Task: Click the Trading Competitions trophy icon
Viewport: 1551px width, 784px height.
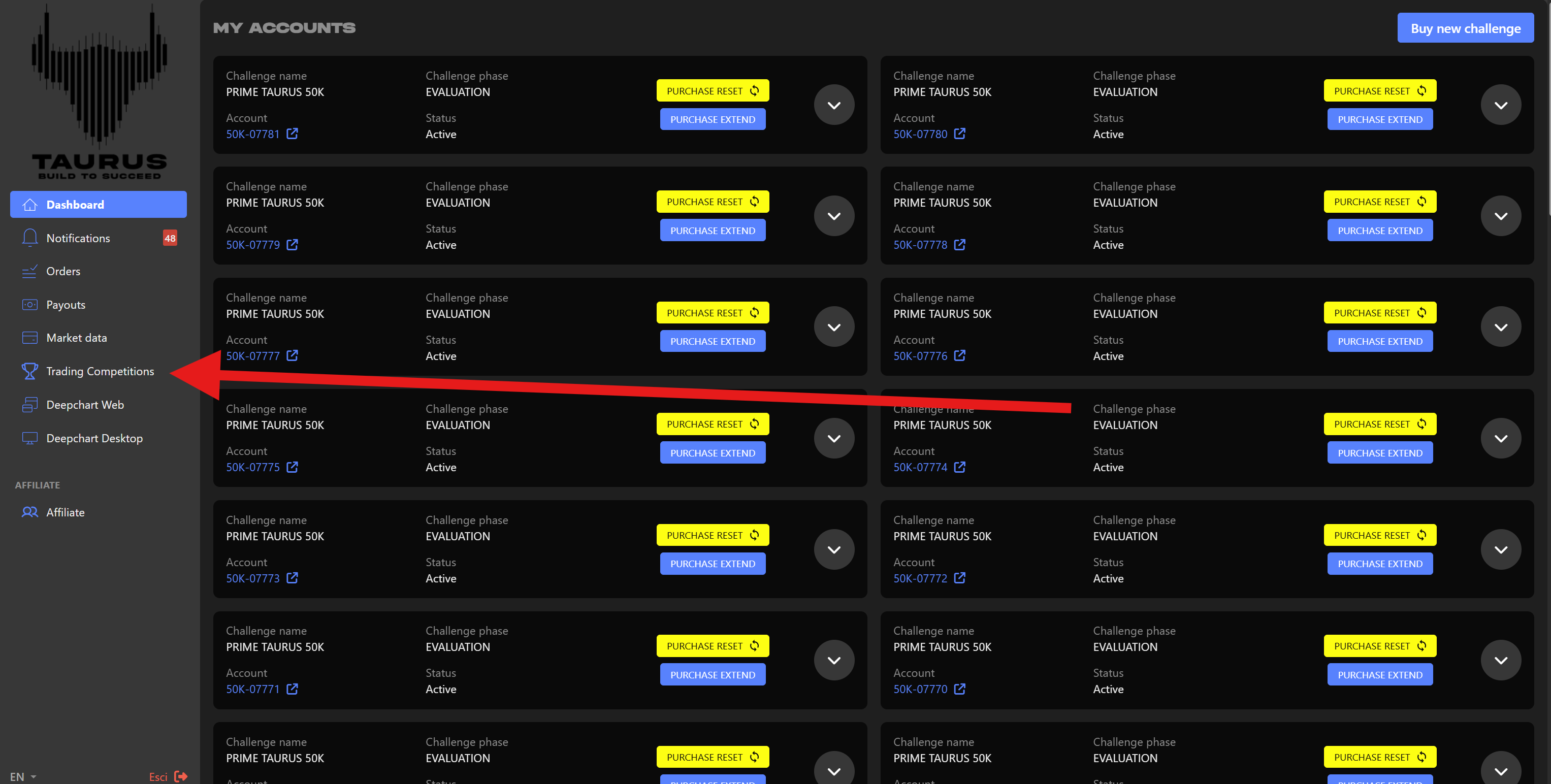Action: pos(29,371)
